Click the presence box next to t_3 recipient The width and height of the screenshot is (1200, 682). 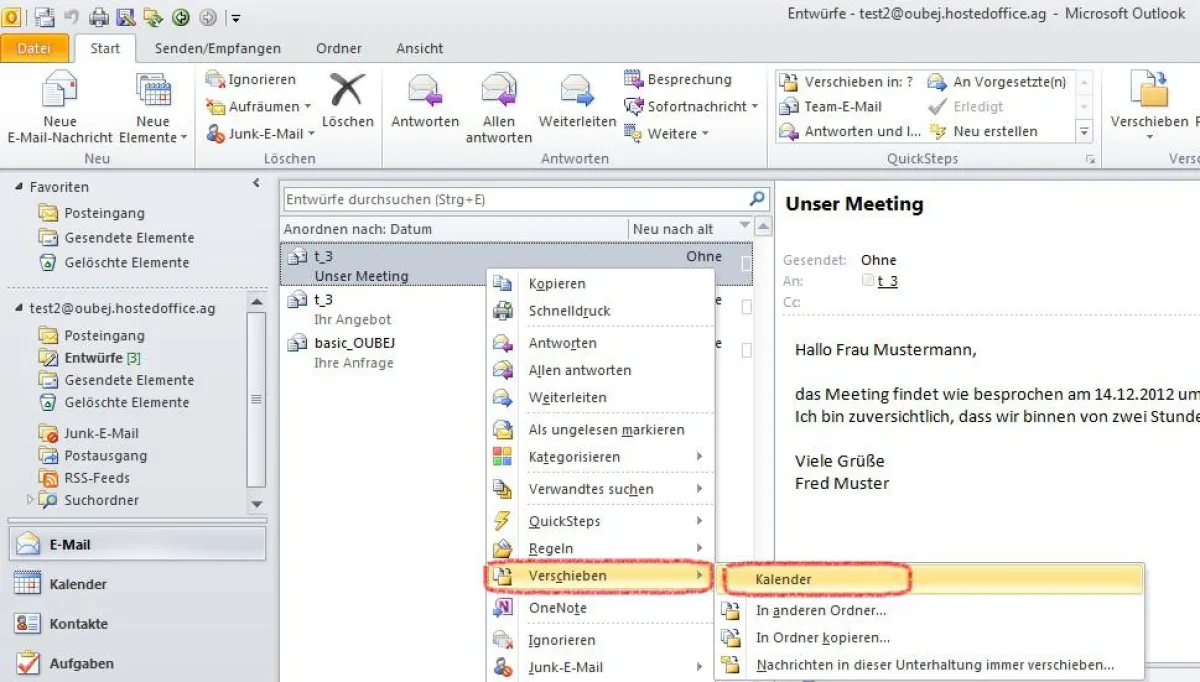point(867,281)
